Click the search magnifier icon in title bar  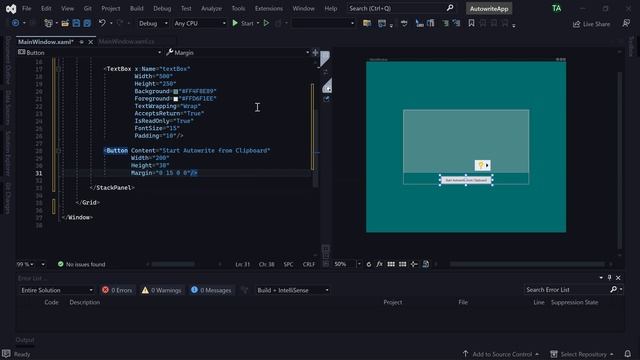(x=450, y=8)
